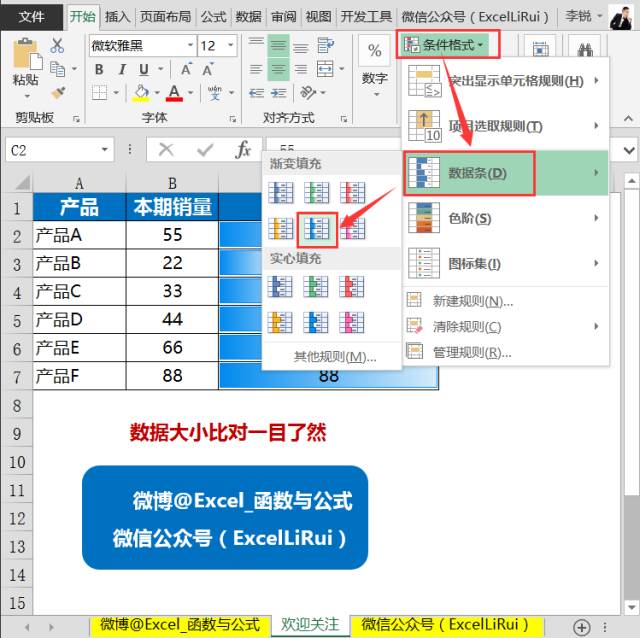This screenshot has height=638, width=640.
Task: Click the text Orientation icon
Action: (308, 93)
